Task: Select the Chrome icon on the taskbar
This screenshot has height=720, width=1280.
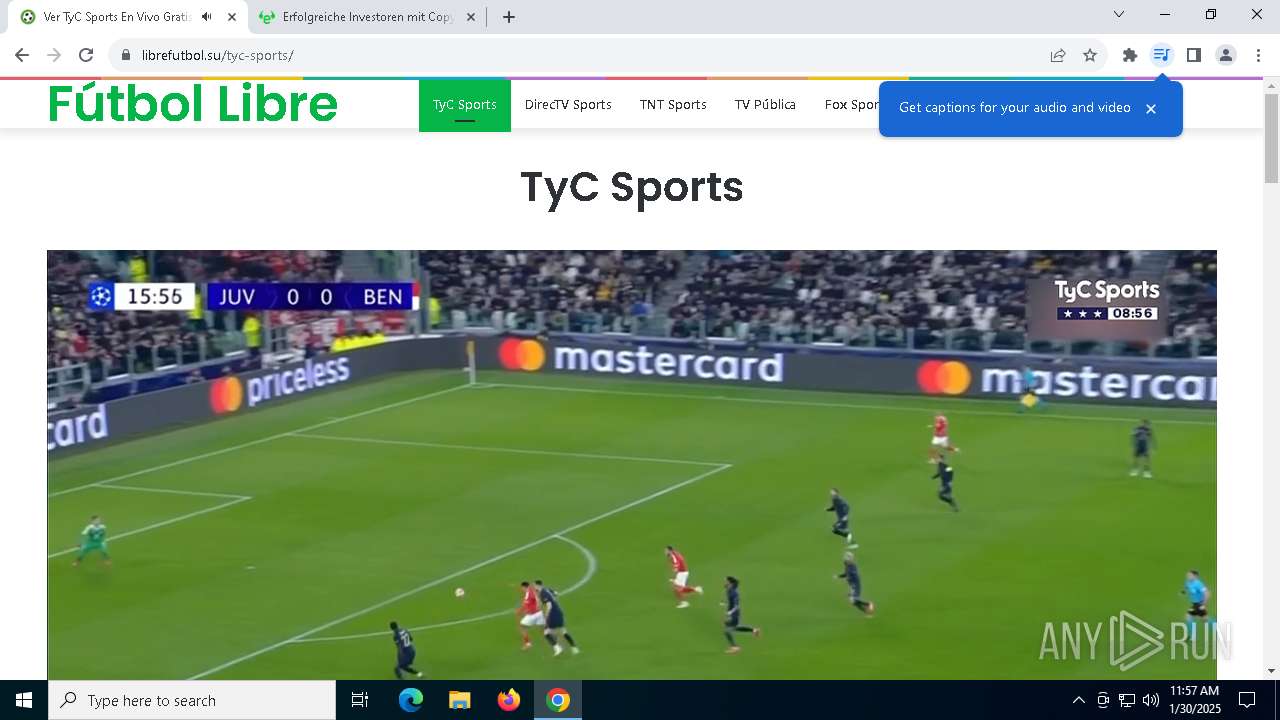Action: click(x=558, y=700)
